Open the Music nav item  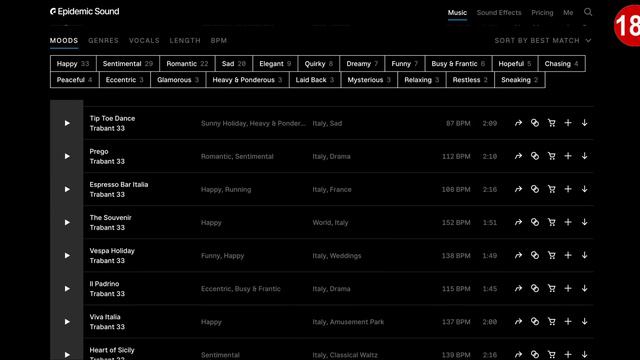point(457,13)
